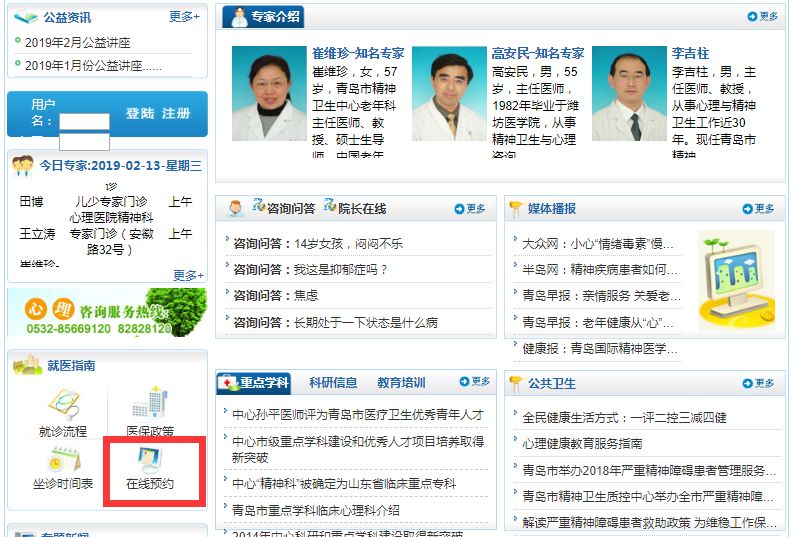794x537 pixels.
Task: Click the 更多 arrow in 咨询问答 panel
Action: 470,209
